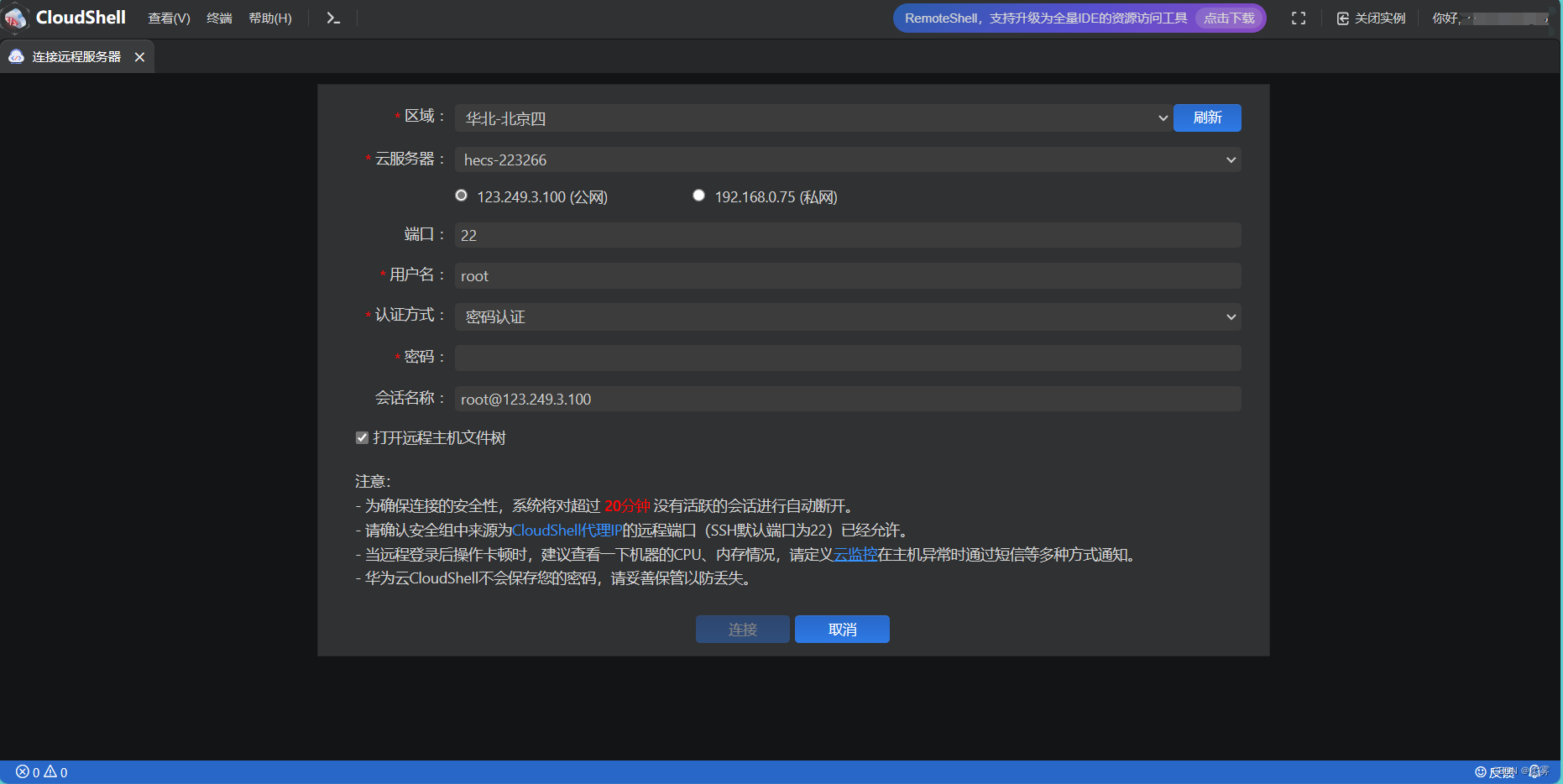Open a new terminal with the prompt icon
This screenshot has width=1563, height=784.
[333, 18]
